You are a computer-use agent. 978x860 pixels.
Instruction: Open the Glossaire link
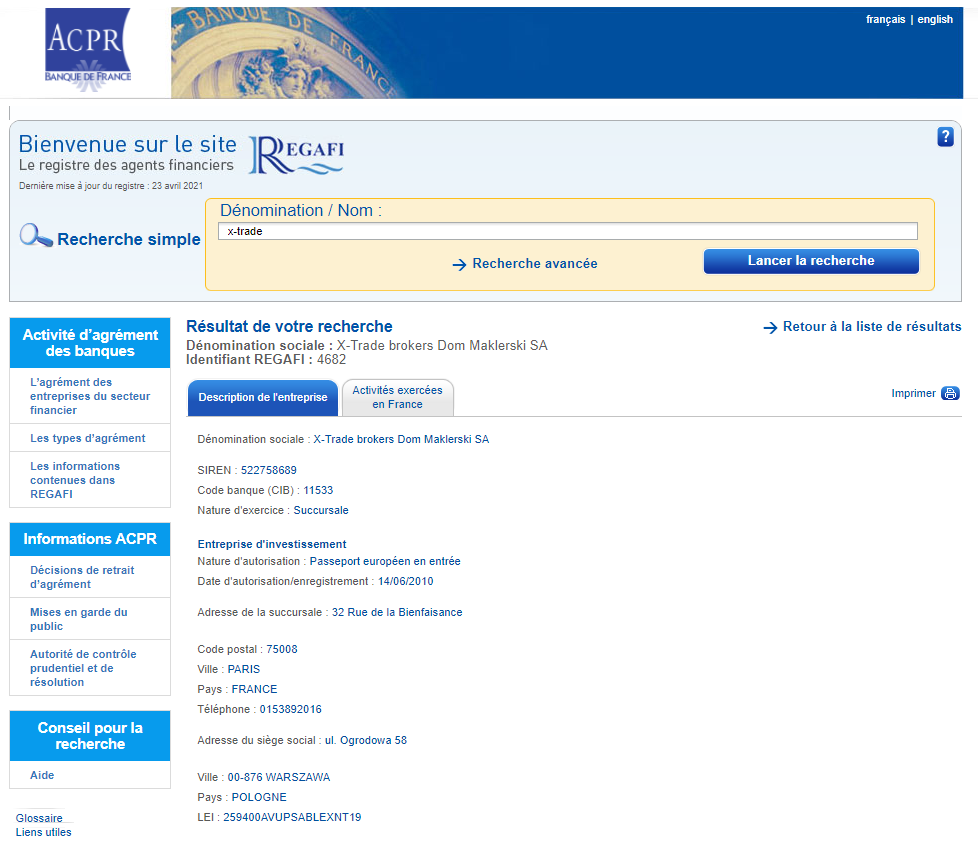(39, 818)
